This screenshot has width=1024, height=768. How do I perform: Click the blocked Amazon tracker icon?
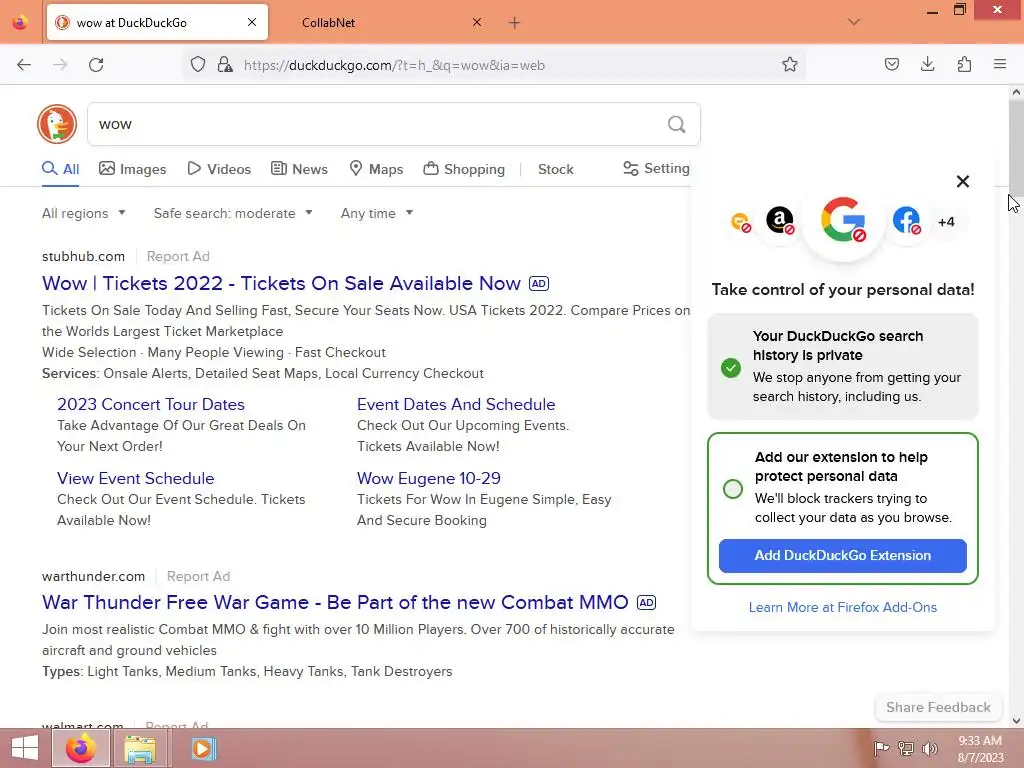(780, 221)
